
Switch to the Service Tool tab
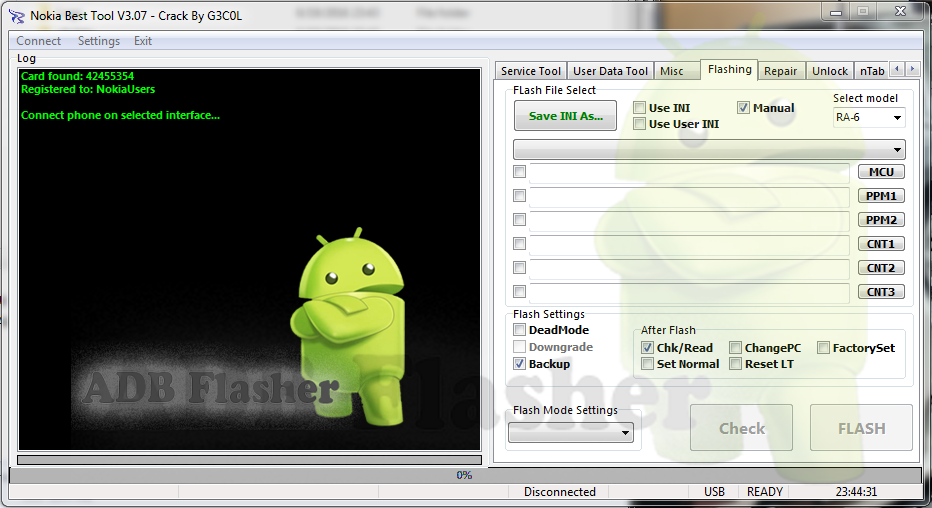coord(531,71)
